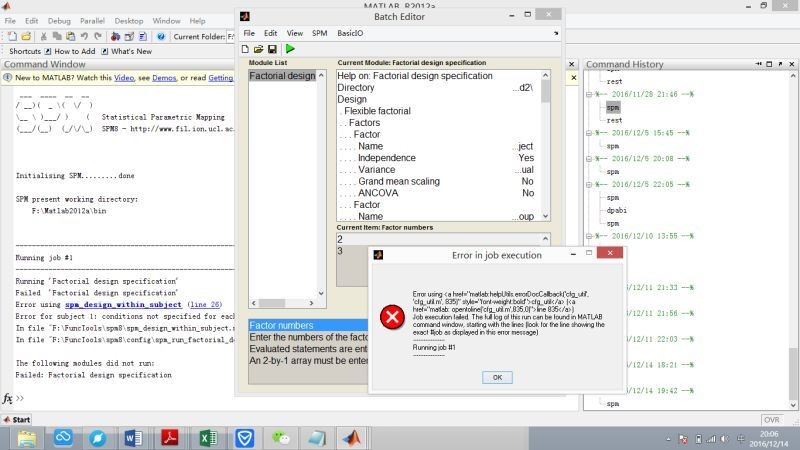Collapse the 2016/12/5 20:08 history group
Screen dimensions: 800x450
point(589,159)
